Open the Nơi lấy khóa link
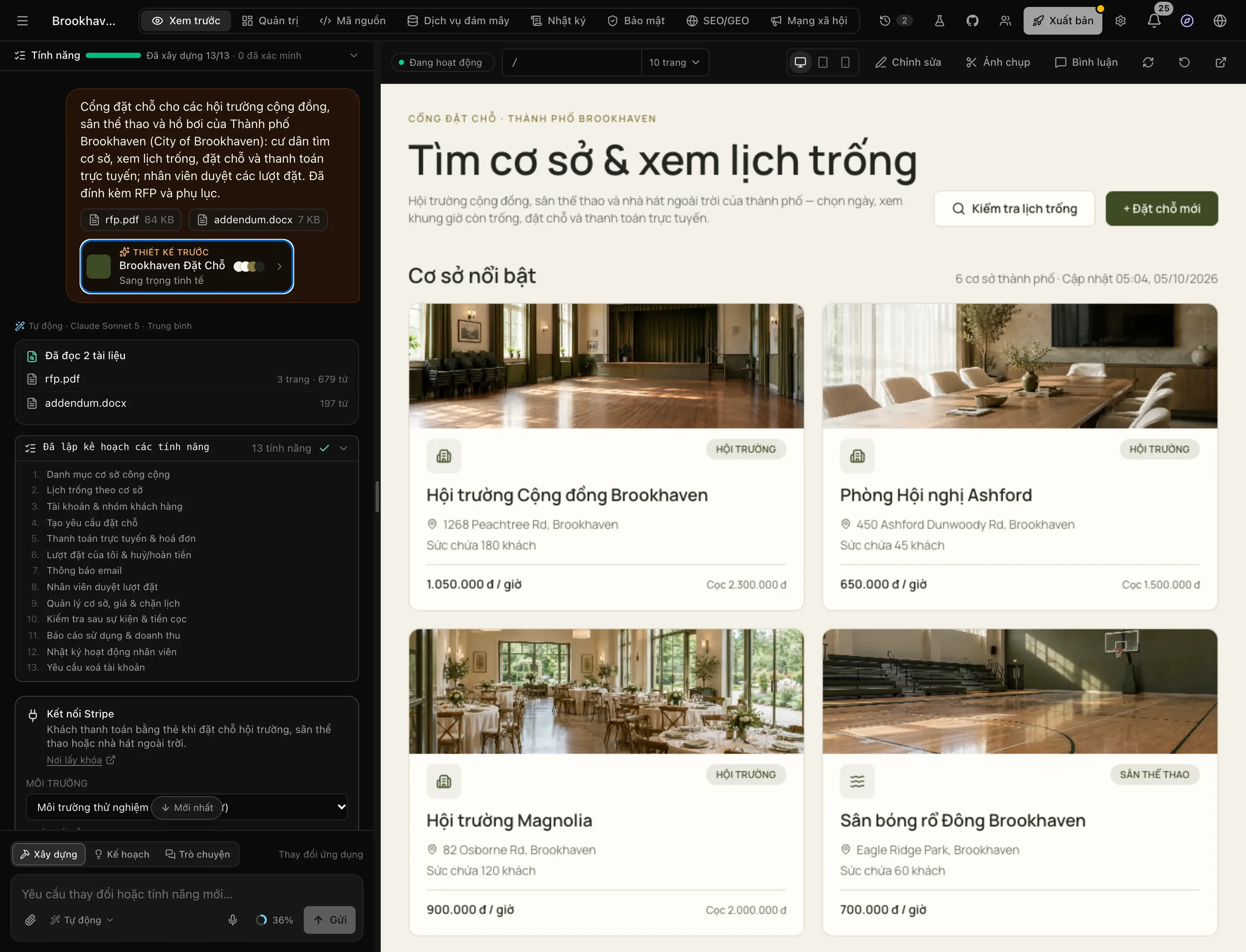Viewport: 1246px width, 952px height. [x=81, y=760]
